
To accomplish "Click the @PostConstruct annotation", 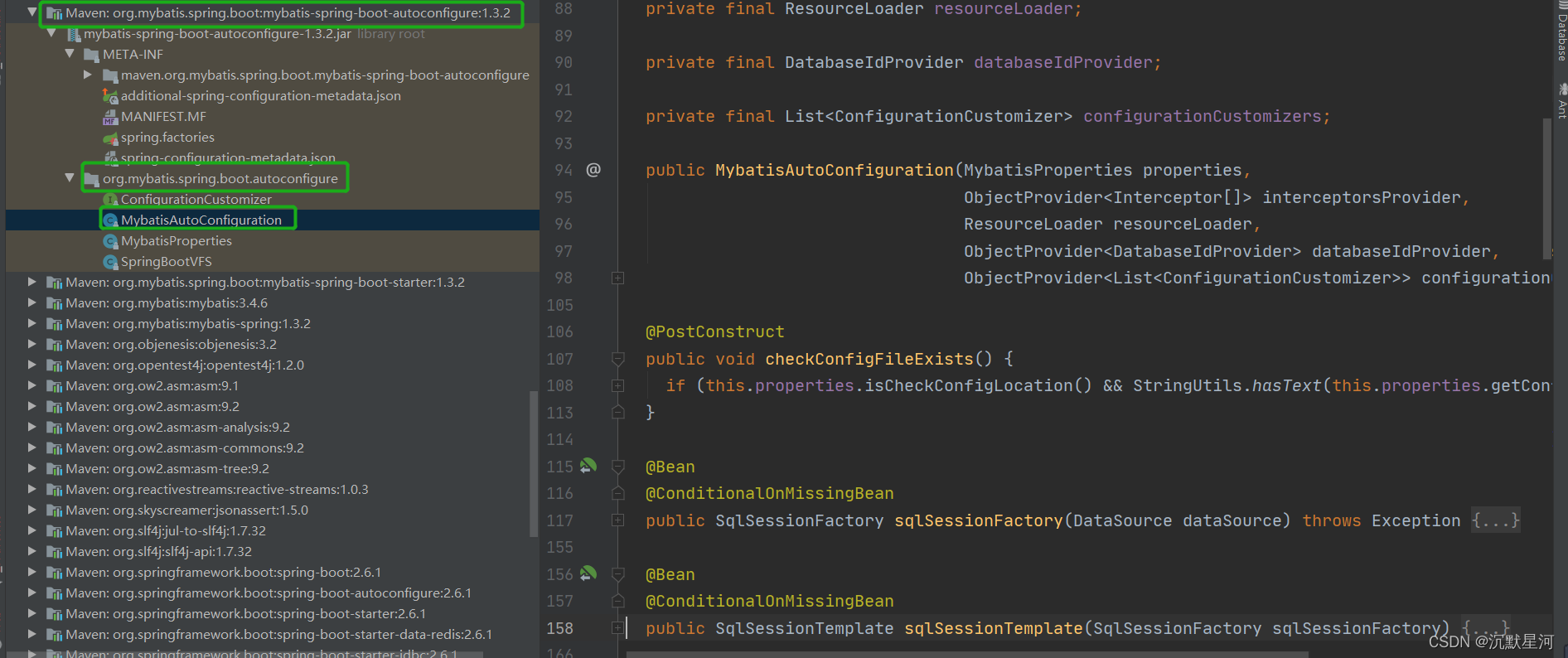I will tap(715, 331).
